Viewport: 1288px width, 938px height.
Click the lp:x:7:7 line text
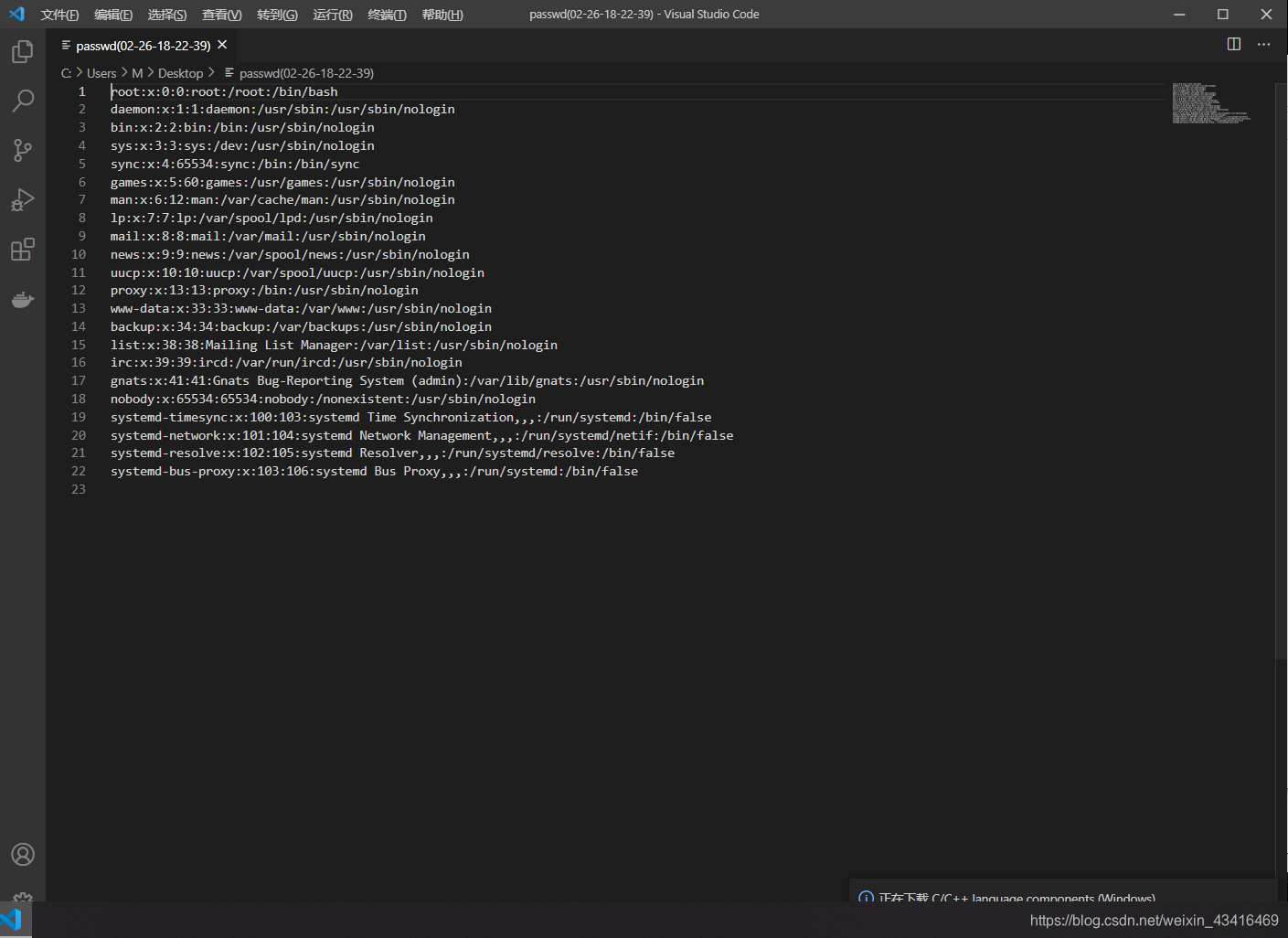coord(271,218)
